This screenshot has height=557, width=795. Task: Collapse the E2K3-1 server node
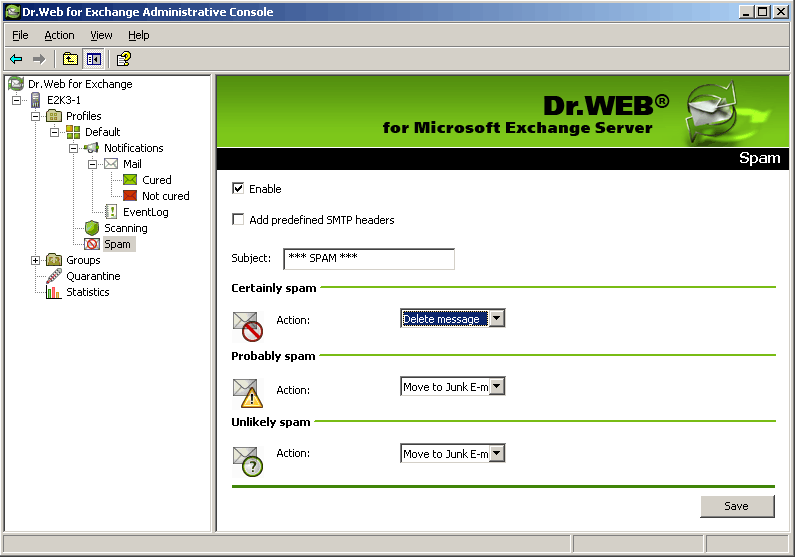(x=17, y=100)
